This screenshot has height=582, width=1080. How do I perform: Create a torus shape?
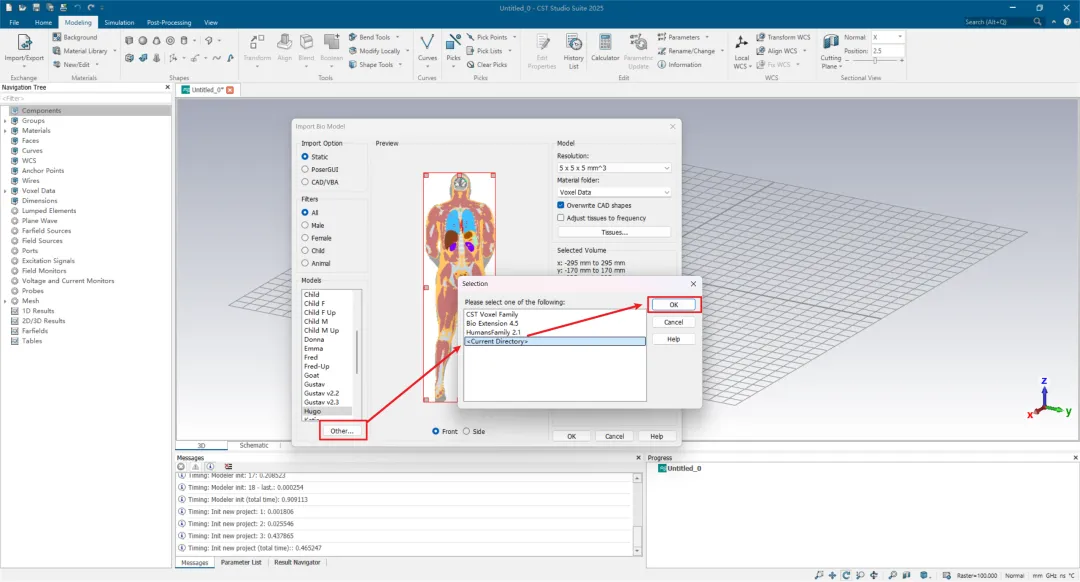pyautogui.click(x=170, y=41)
